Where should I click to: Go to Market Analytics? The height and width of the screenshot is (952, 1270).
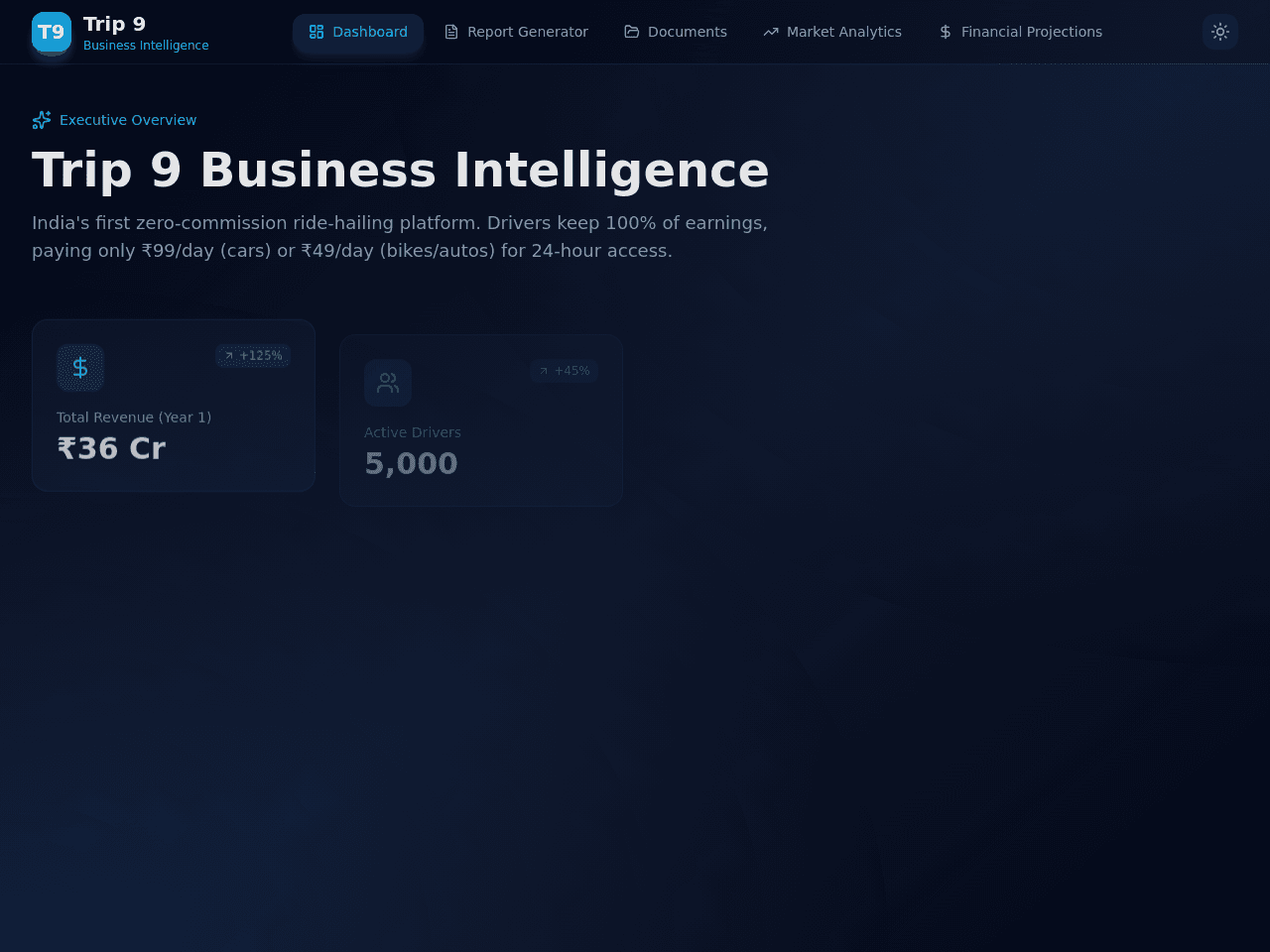coord(832,32)
